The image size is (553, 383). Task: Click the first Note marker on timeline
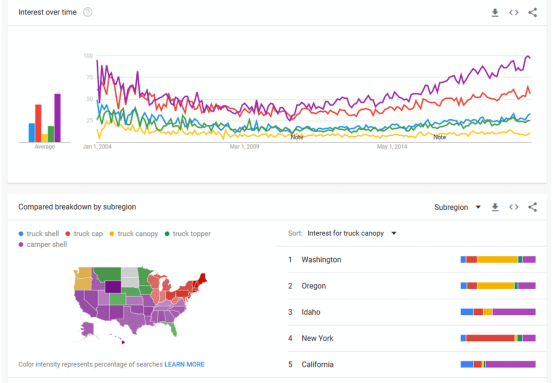[x=297, y=137]
